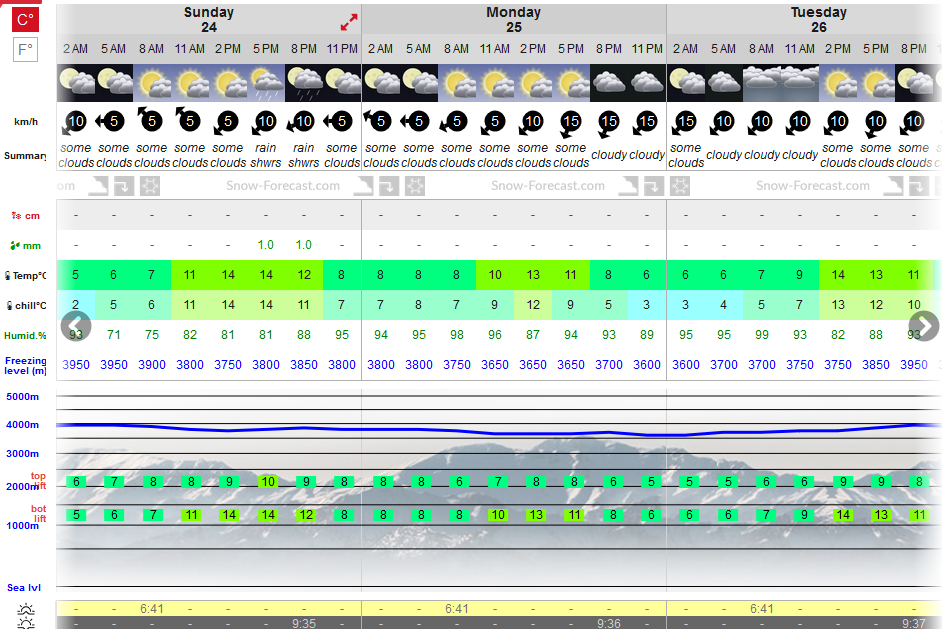Click Monday 2 AM wind 5 arrow icon
The height and width of the screenshot is (629, 942).
[x=379, y=121]
